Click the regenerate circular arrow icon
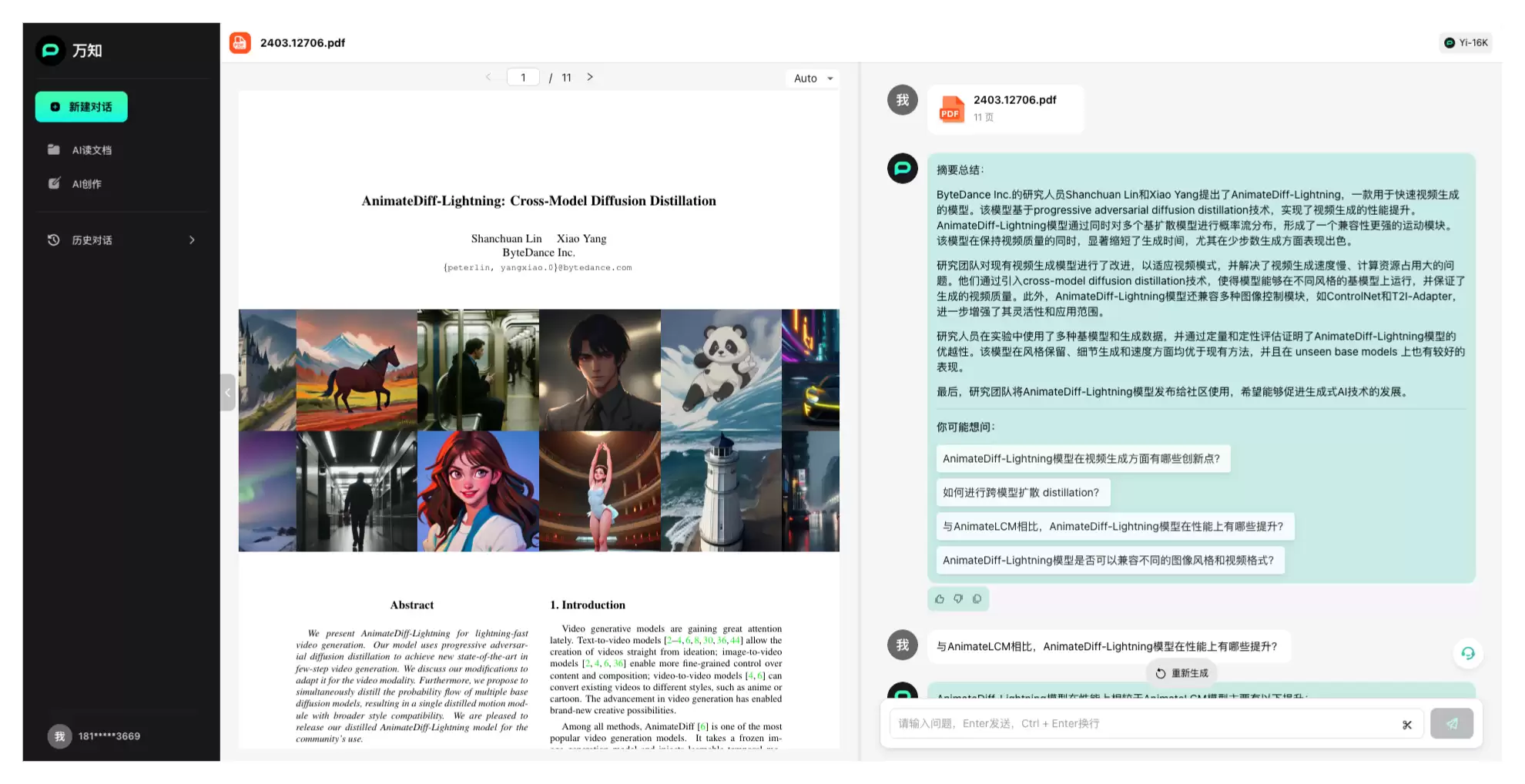 1160,673
